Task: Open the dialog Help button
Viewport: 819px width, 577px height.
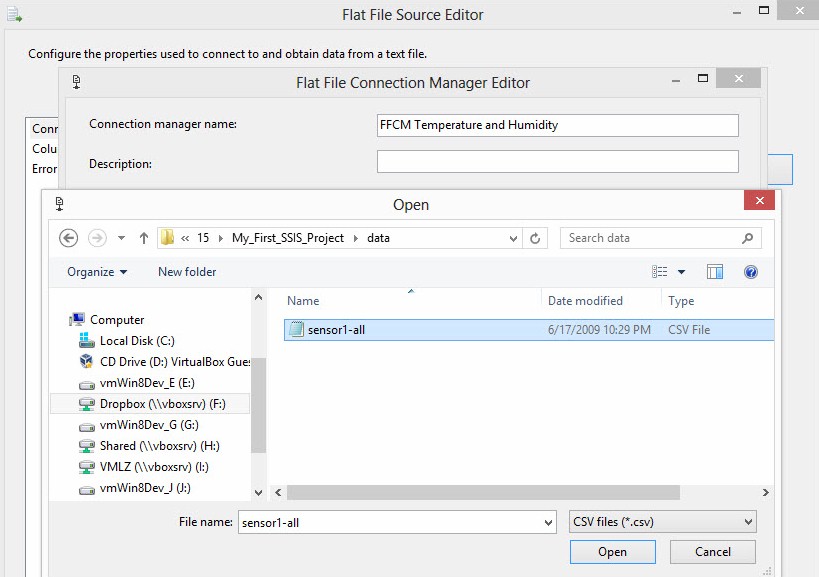Action: pos(751,272)
